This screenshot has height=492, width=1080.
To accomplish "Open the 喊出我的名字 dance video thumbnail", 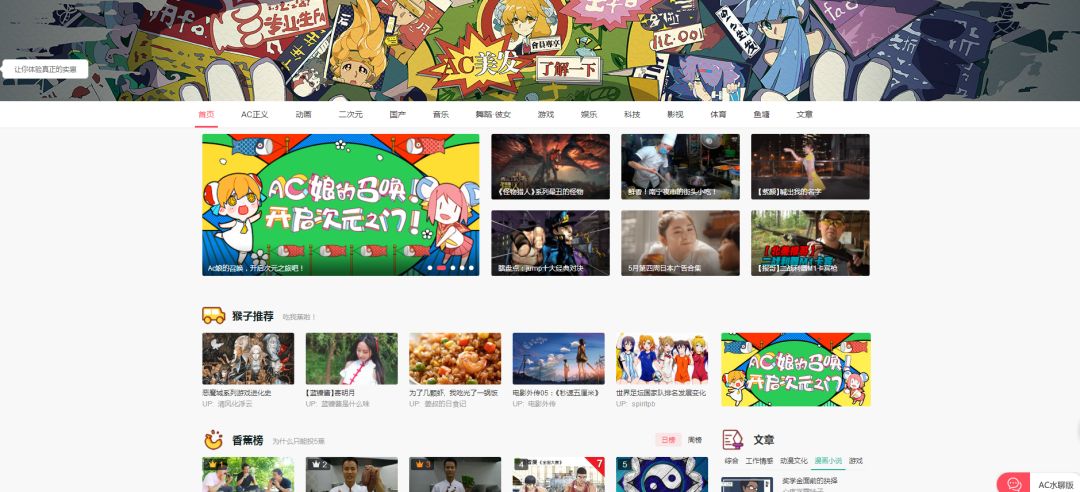I will (810, 167).
